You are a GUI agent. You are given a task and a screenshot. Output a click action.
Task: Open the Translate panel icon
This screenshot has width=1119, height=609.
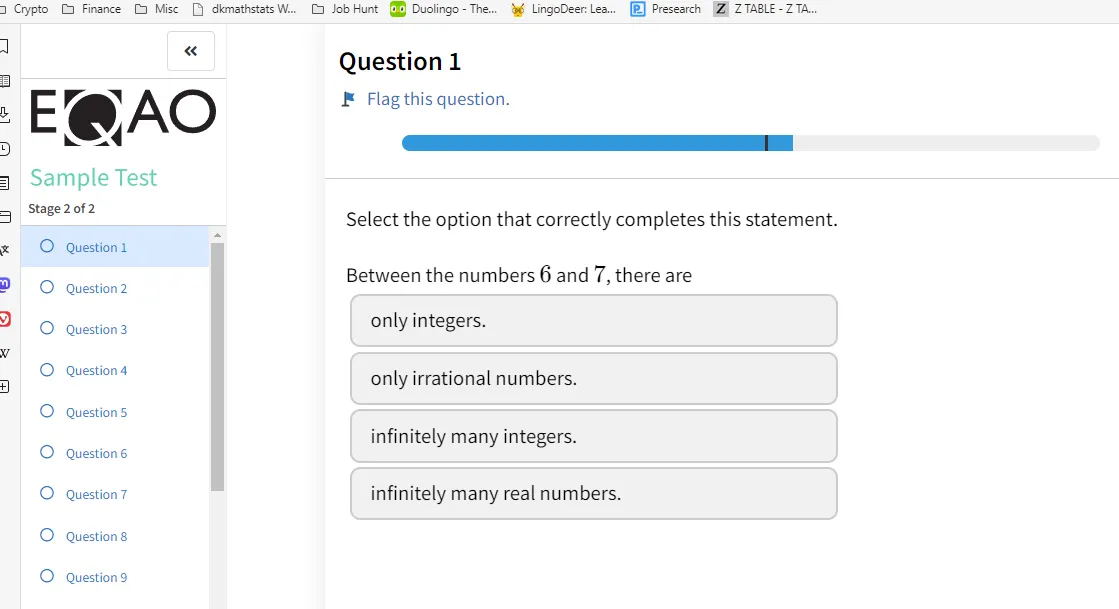(4, 250)
